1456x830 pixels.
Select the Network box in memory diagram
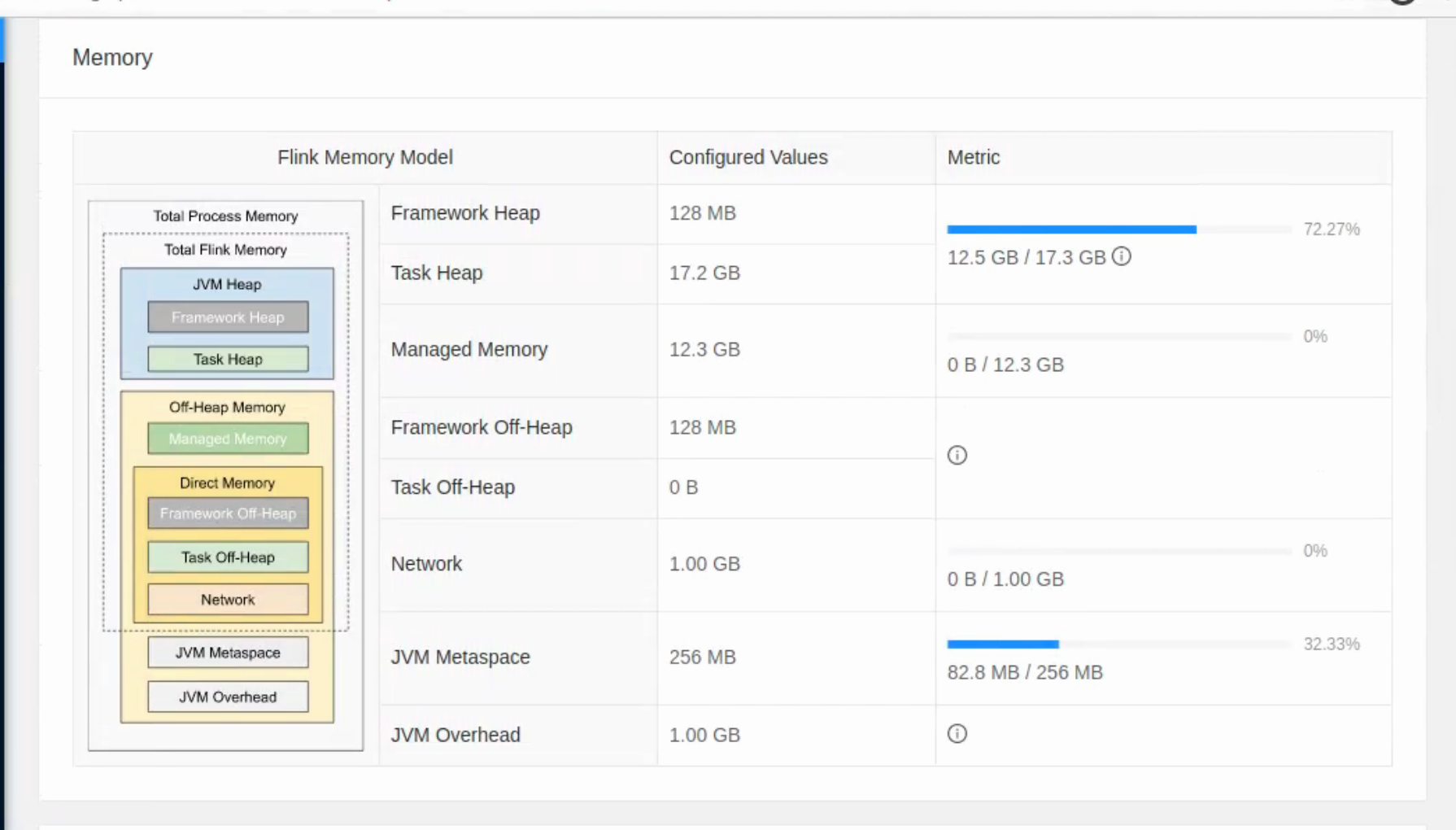point(228,600)
